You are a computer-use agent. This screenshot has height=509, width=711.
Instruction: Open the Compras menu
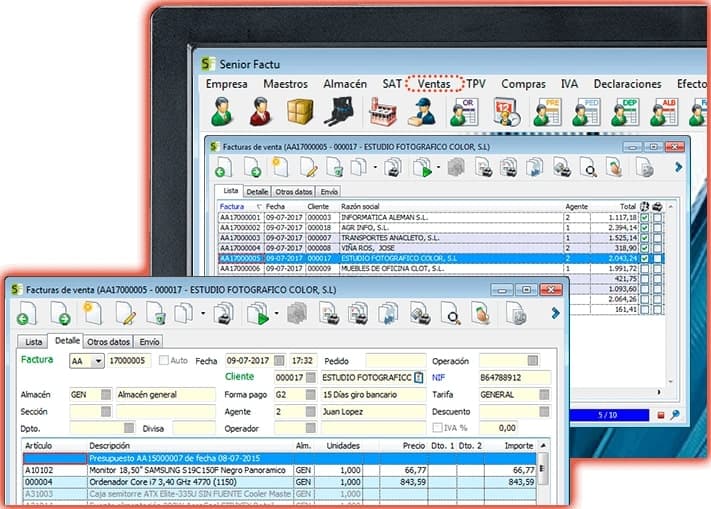click(x=523, y=84)
